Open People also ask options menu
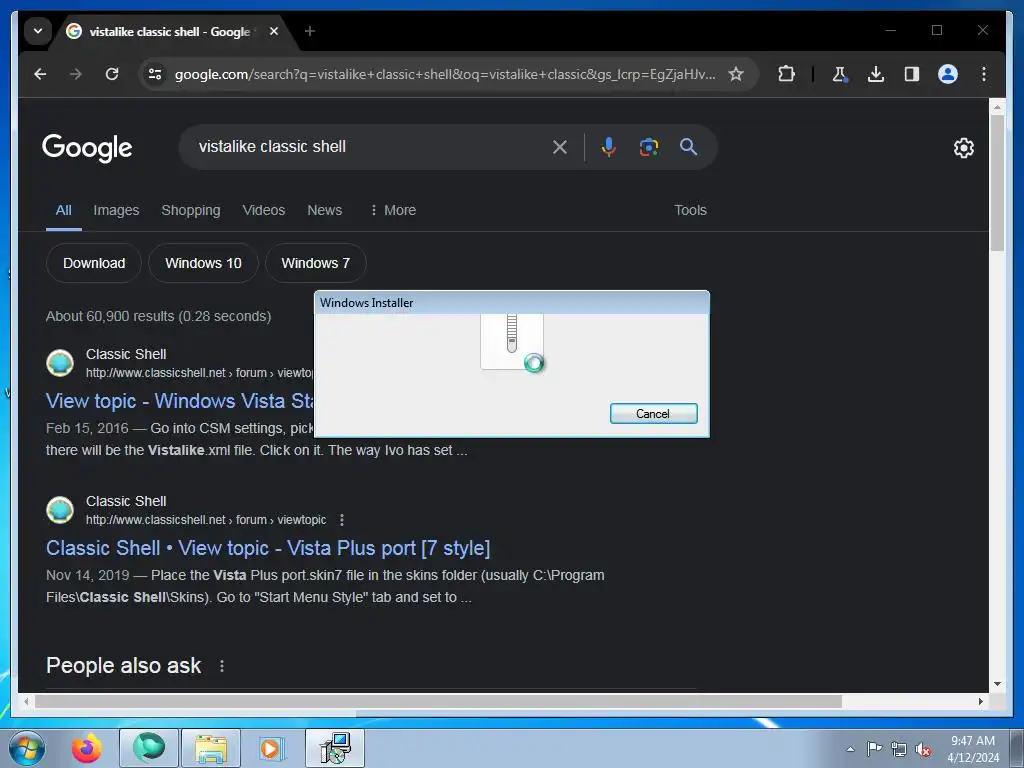 point(222,665)
